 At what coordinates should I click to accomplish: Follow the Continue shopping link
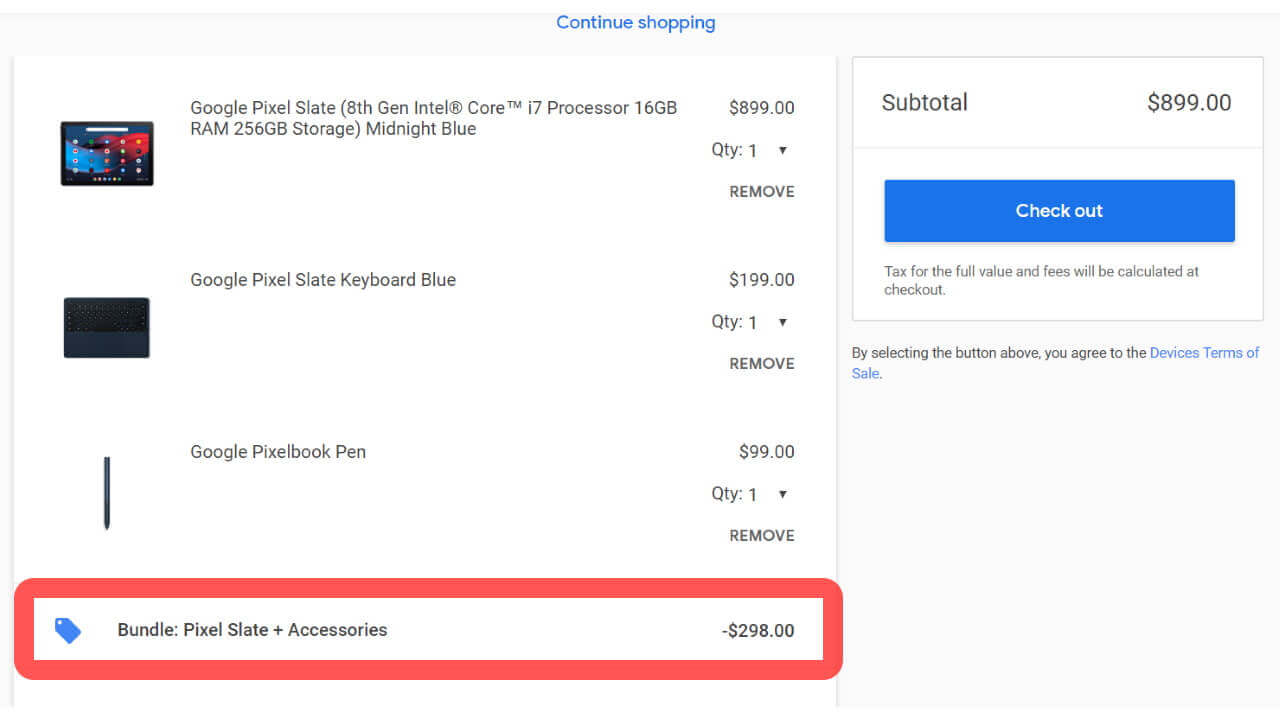tap(636, 22)
